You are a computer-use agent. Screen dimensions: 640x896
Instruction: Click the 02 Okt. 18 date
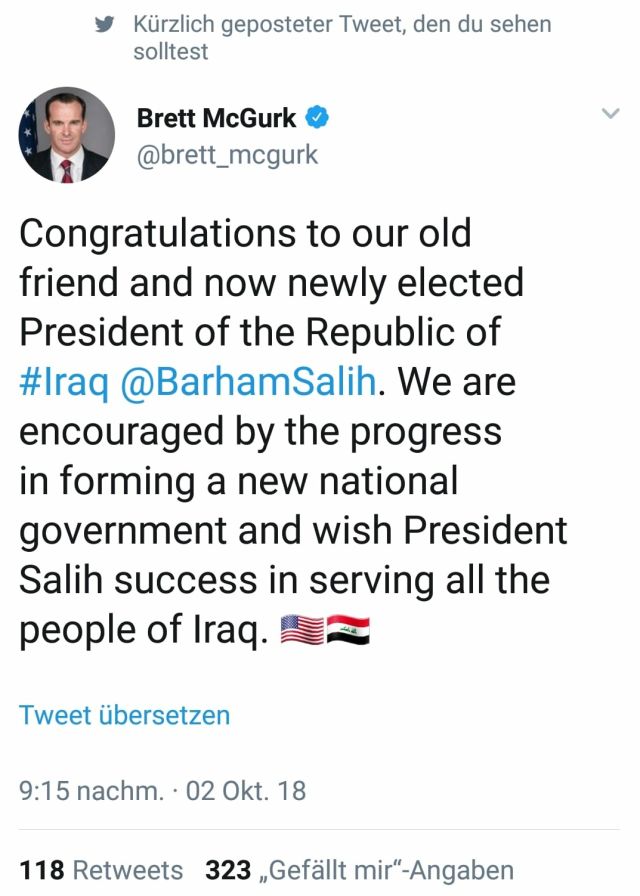pyautogui.click(x=246, y=792)
